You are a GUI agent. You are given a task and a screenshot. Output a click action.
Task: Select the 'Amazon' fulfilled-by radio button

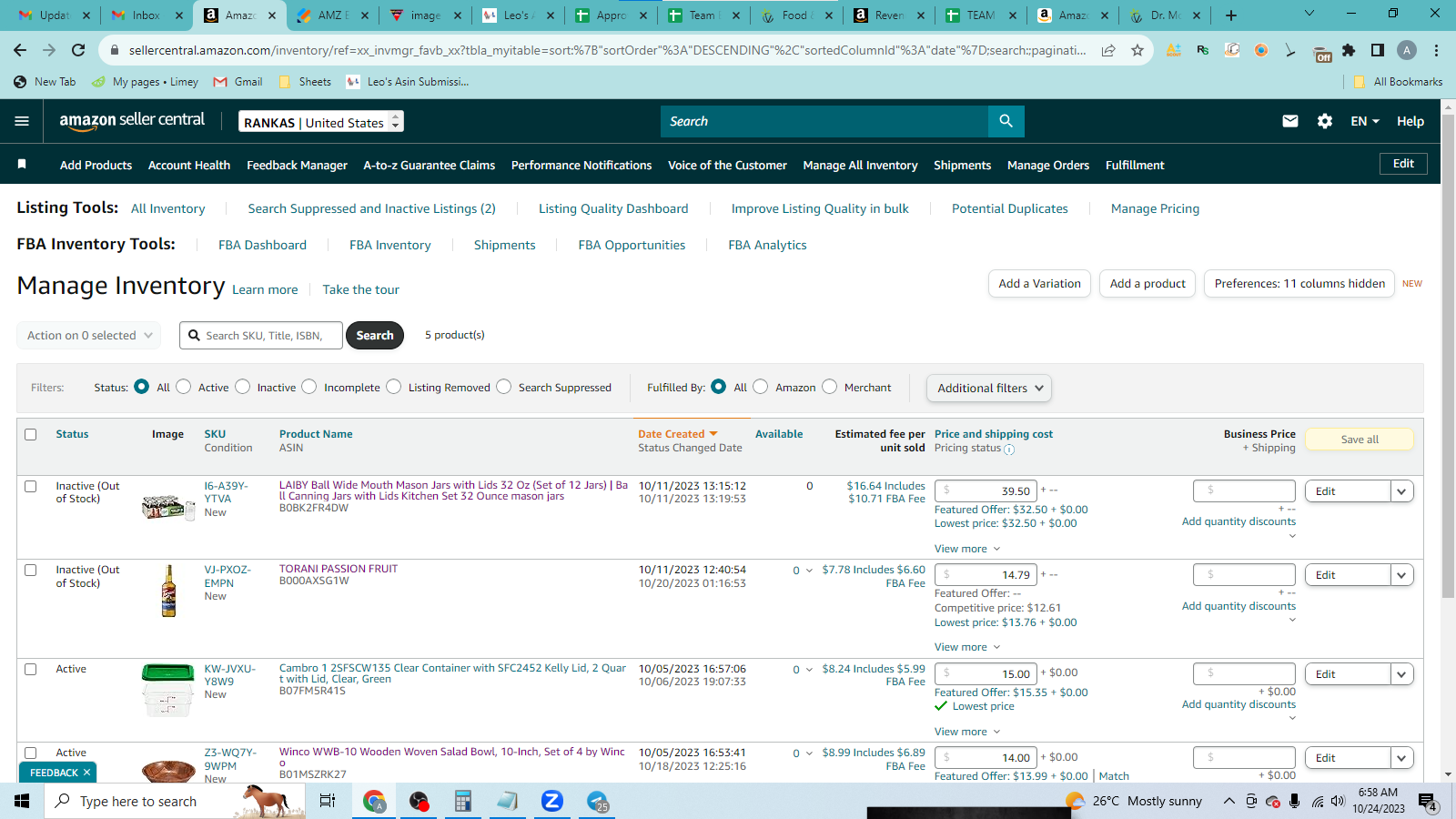click(x=761, y=387)
